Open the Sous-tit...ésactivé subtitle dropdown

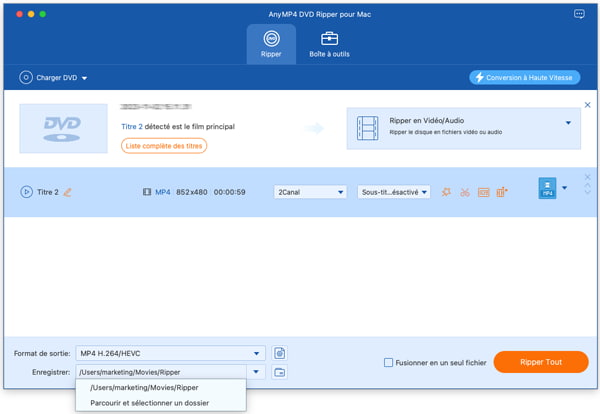(393, 192)
